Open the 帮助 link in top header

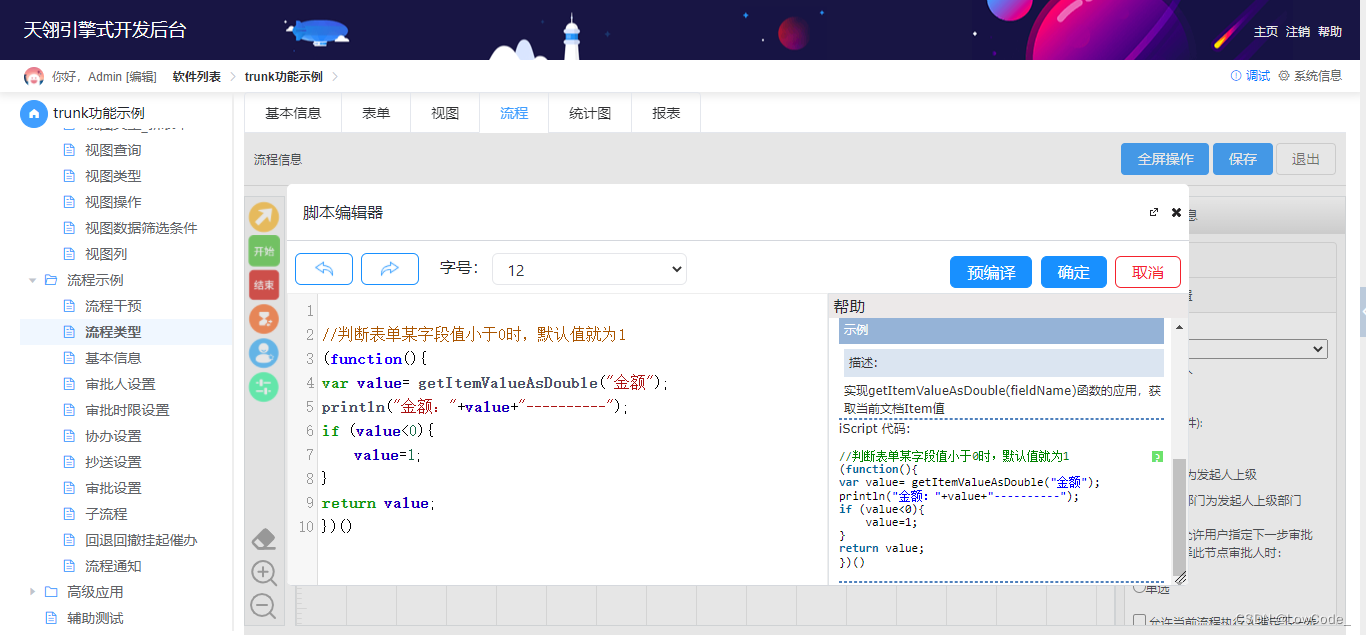click(1330, 32)
